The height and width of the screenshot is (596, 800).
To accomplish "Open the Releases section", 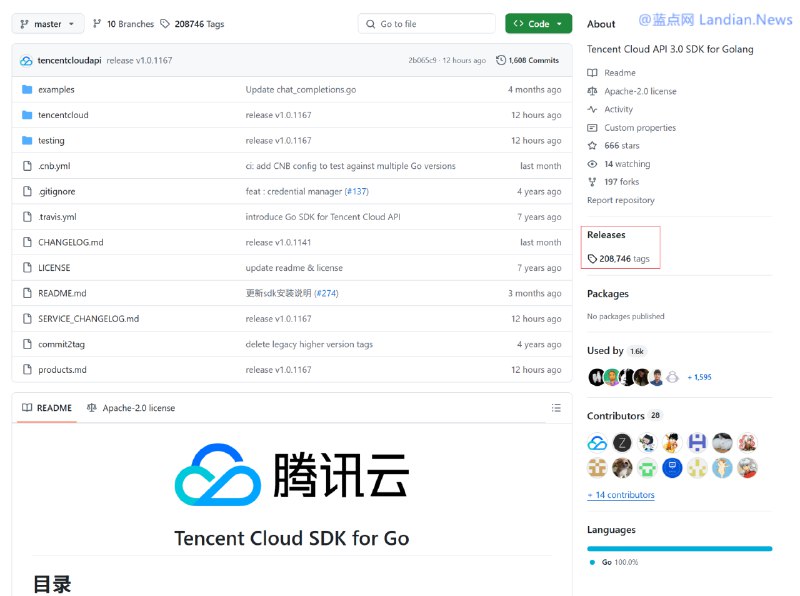I will [x=605, y=234].
